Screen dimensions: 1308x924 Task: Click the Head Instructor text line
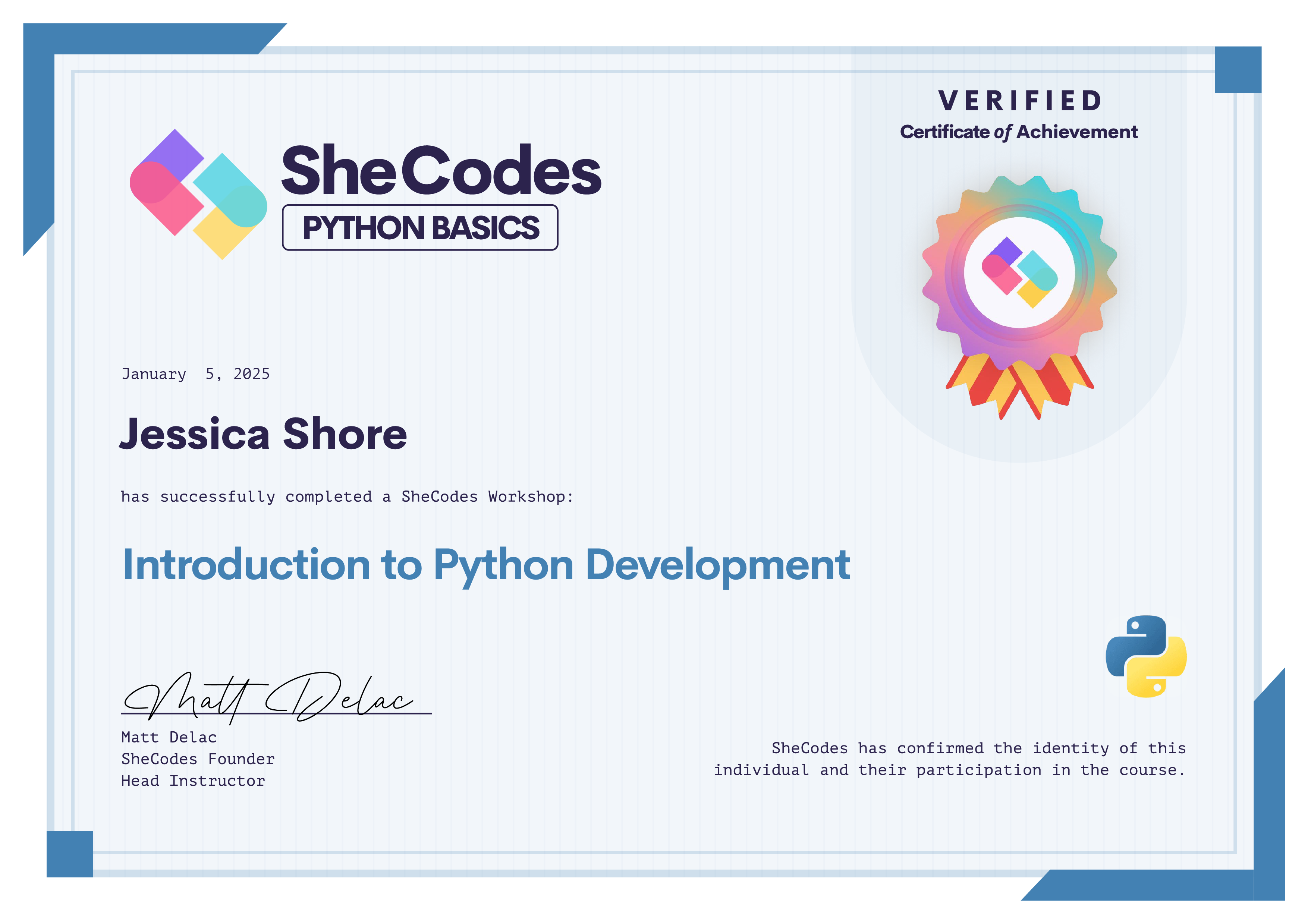(192, 780)
